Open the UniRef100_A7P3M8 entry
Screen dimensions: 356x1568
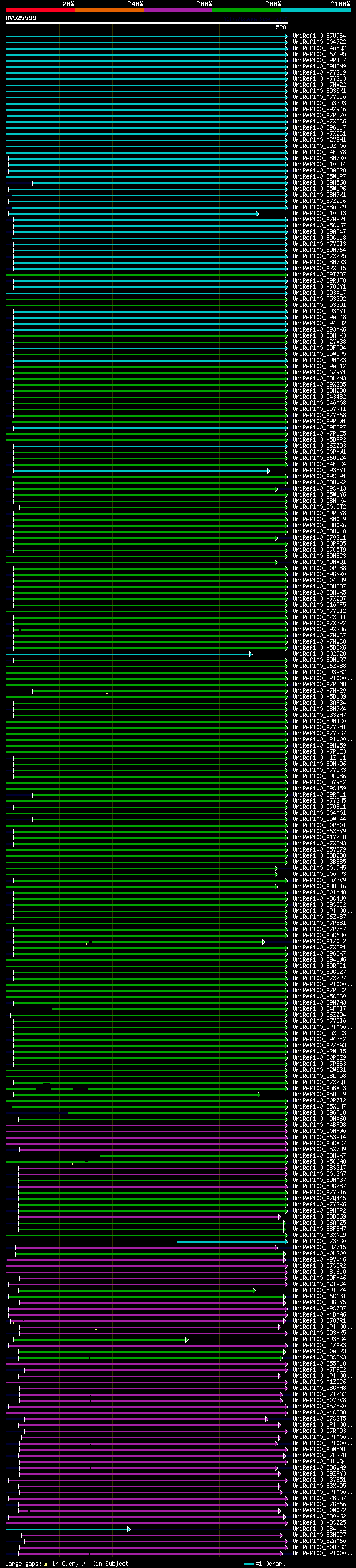pos(319,685)
